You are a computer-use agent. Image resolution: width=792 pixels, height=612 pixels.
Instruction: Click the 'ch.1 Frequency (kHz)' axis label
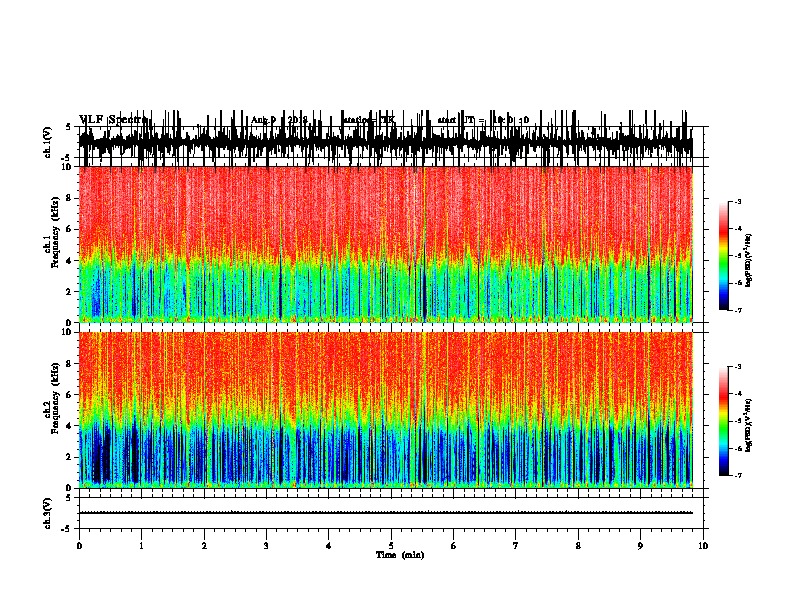(52, 232)
